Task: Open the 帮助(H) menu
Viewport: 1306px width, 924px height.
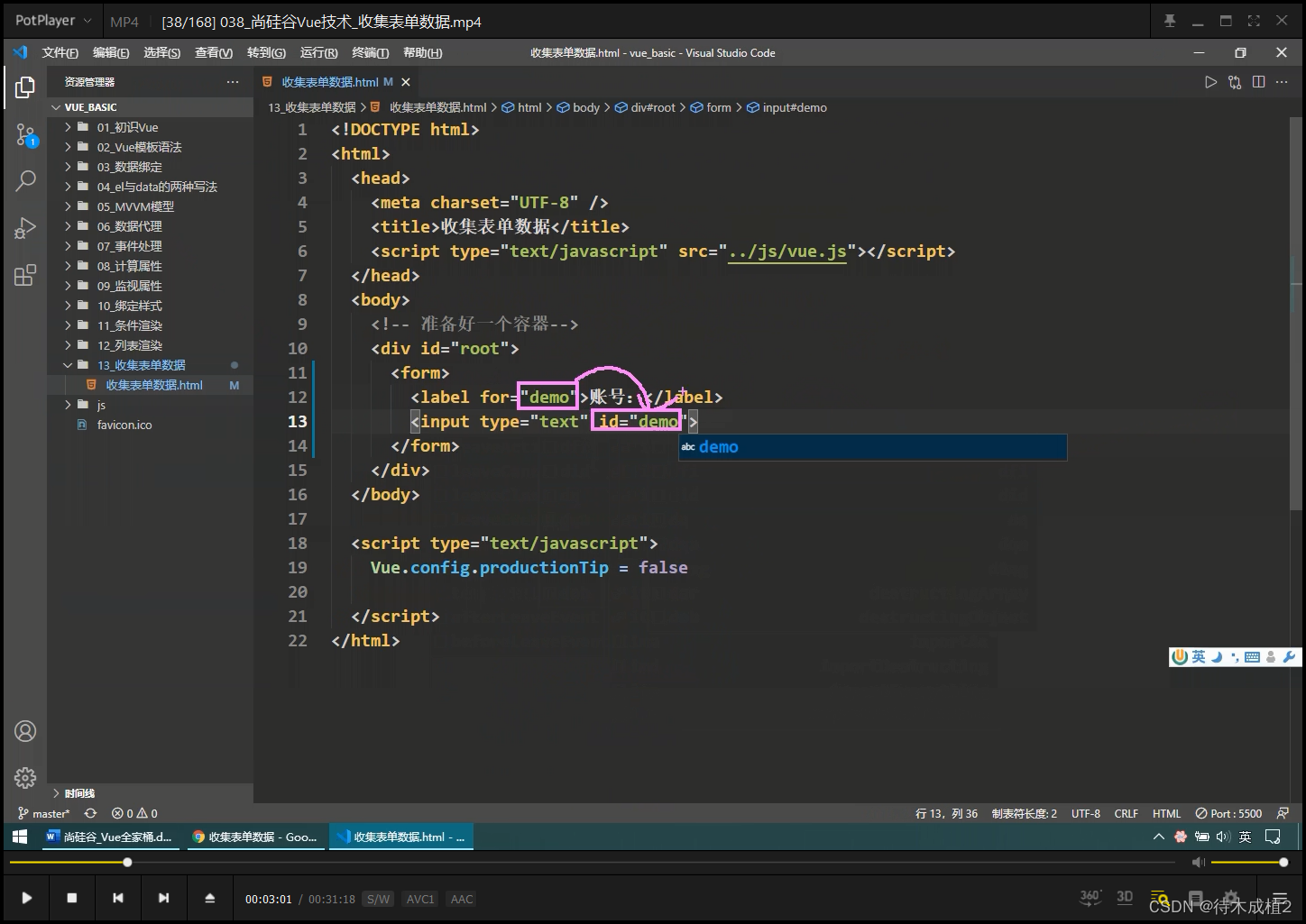Action: coord(423,53)
